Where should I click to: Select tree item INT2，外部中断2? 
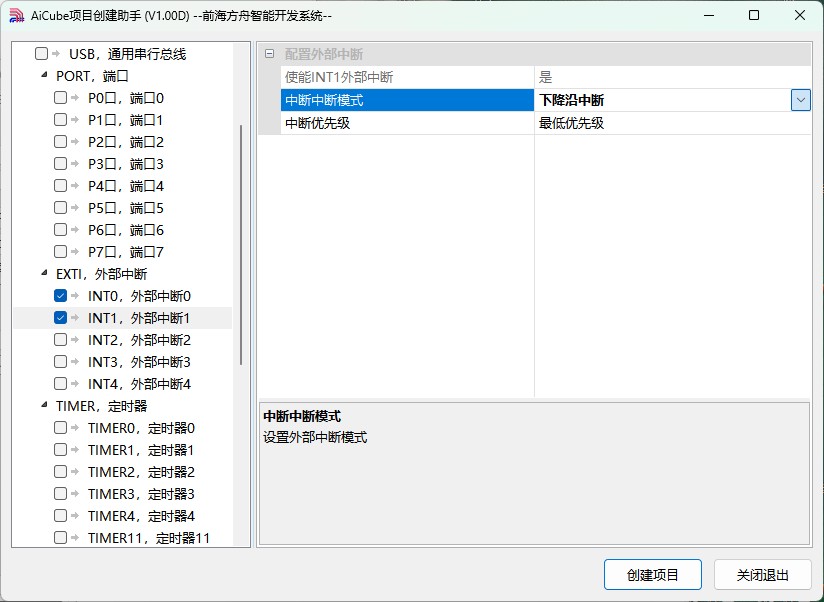[x=139, y=340]
